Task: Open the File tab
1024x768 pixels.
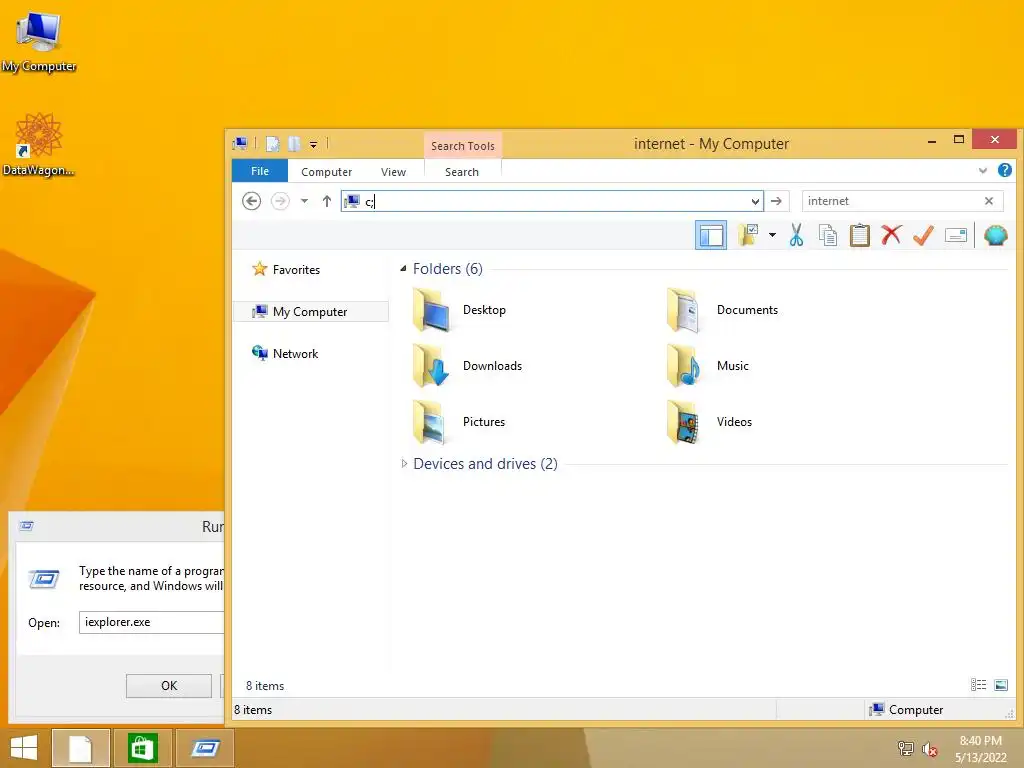Action: 260,171
